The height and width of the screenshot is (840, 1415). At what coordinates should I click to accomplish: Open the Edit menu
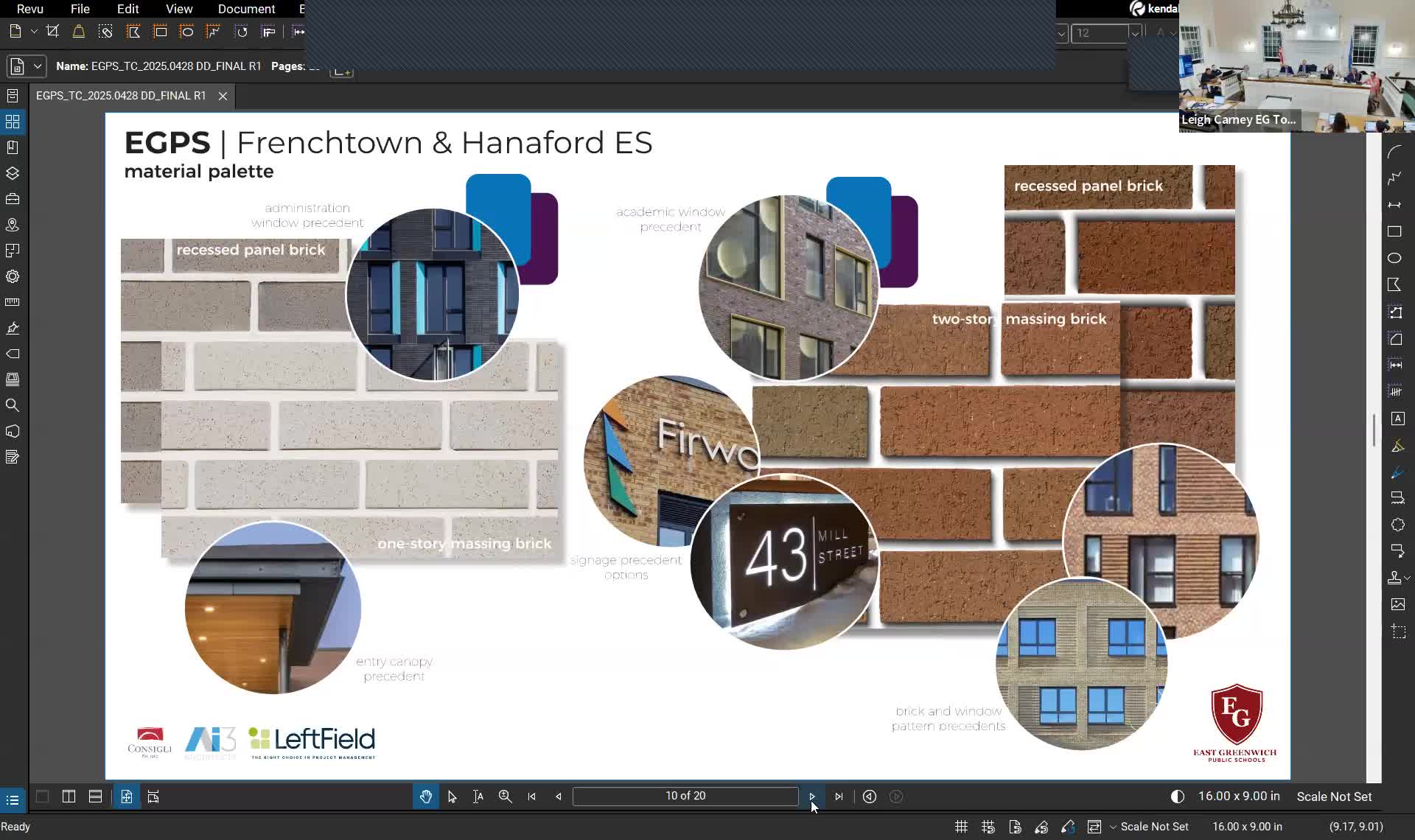point(128,9)
